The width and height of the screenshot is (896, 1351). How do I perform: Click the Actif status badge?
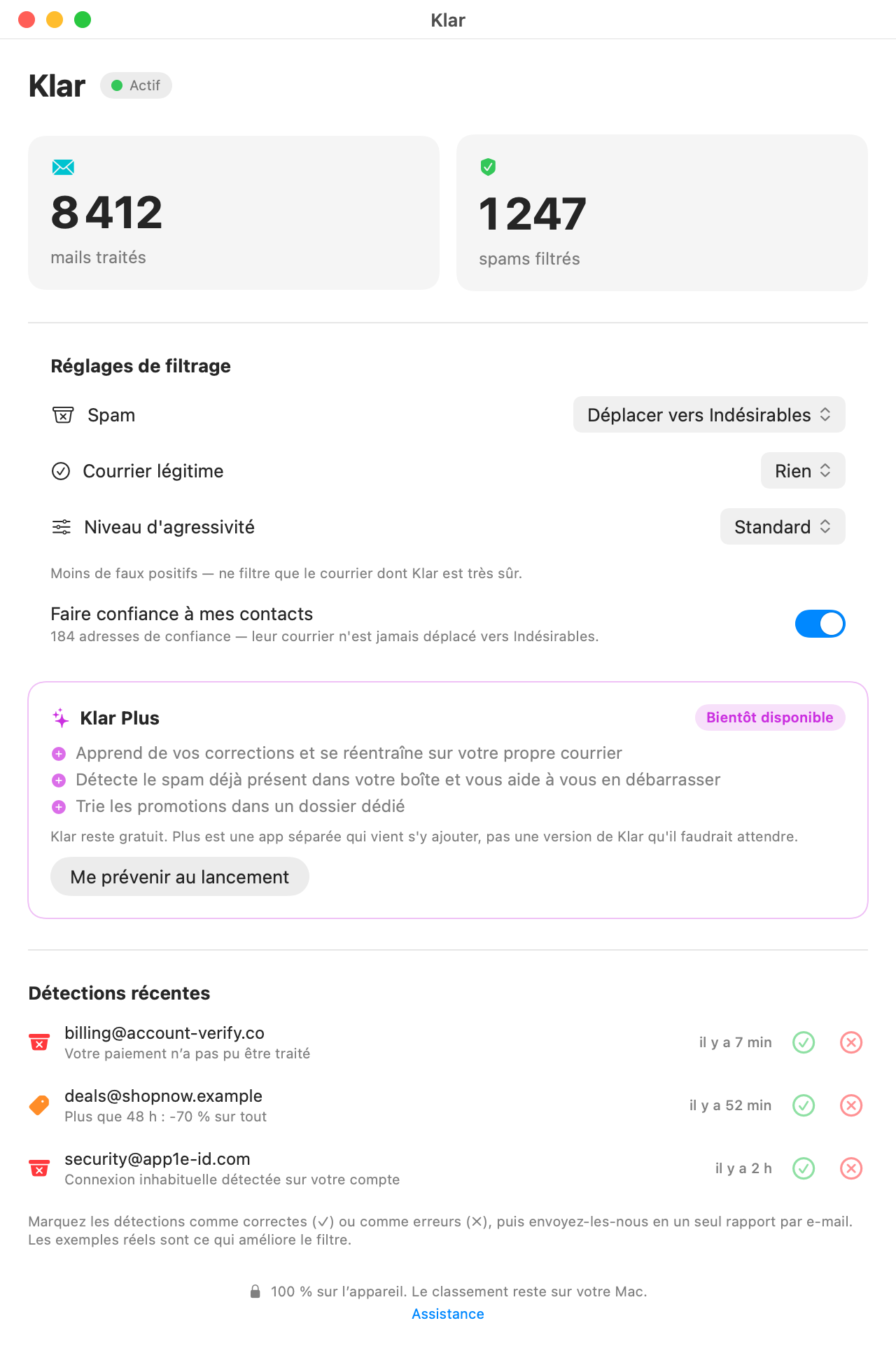[x=136, y=85]
